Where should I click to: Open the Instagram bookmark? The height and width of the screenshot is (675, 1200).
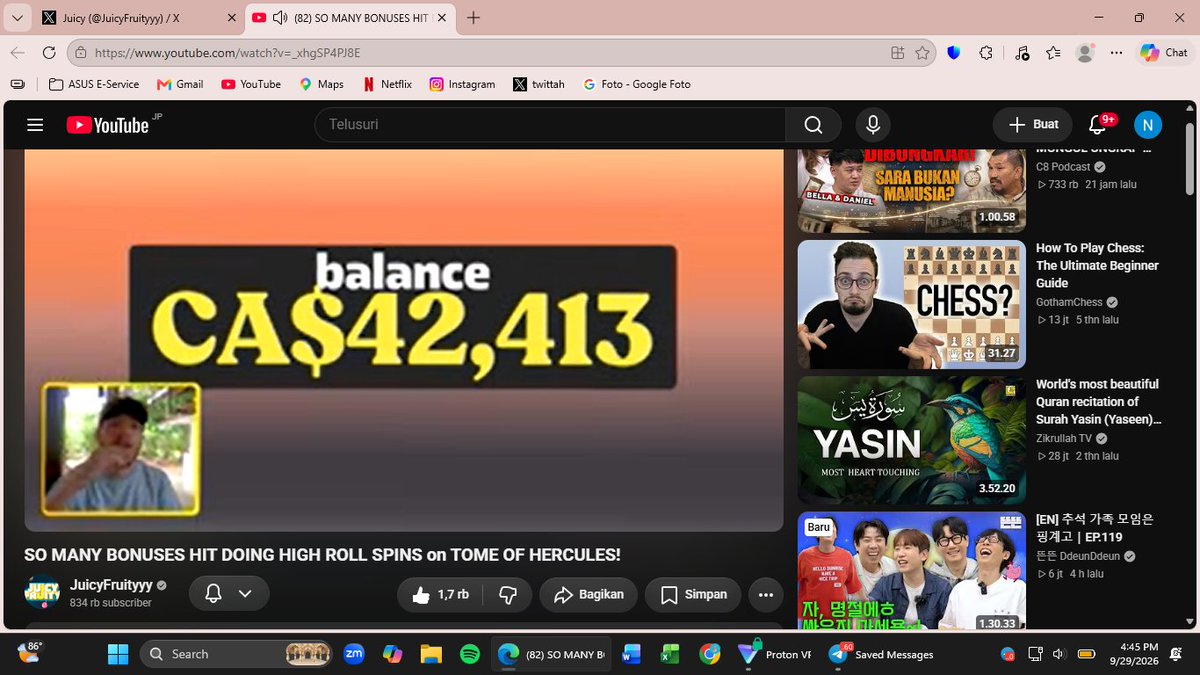[462, 84]
